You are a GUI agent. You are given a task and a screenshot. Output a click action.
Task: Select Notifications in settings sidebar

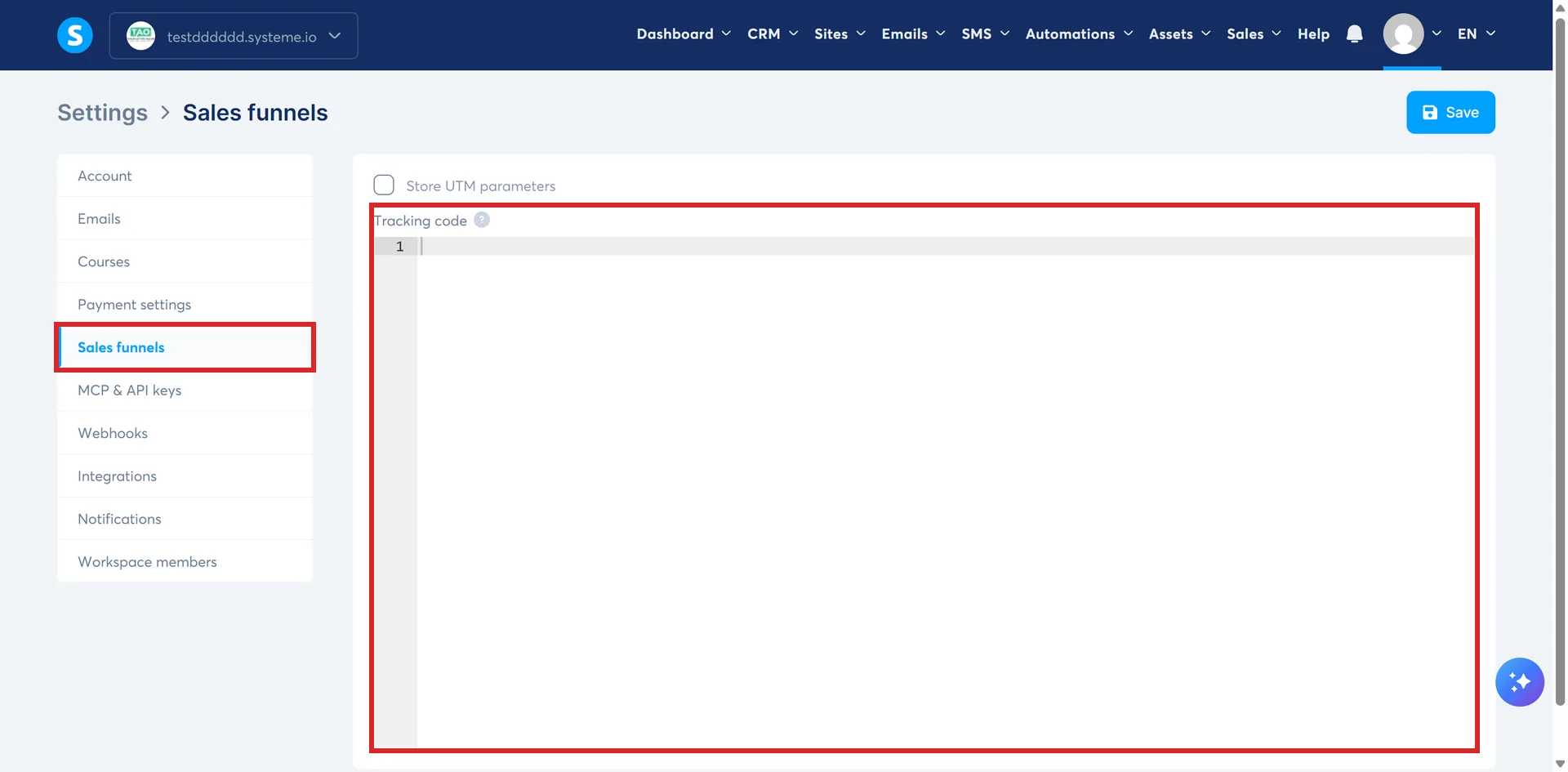pos(185,519)
